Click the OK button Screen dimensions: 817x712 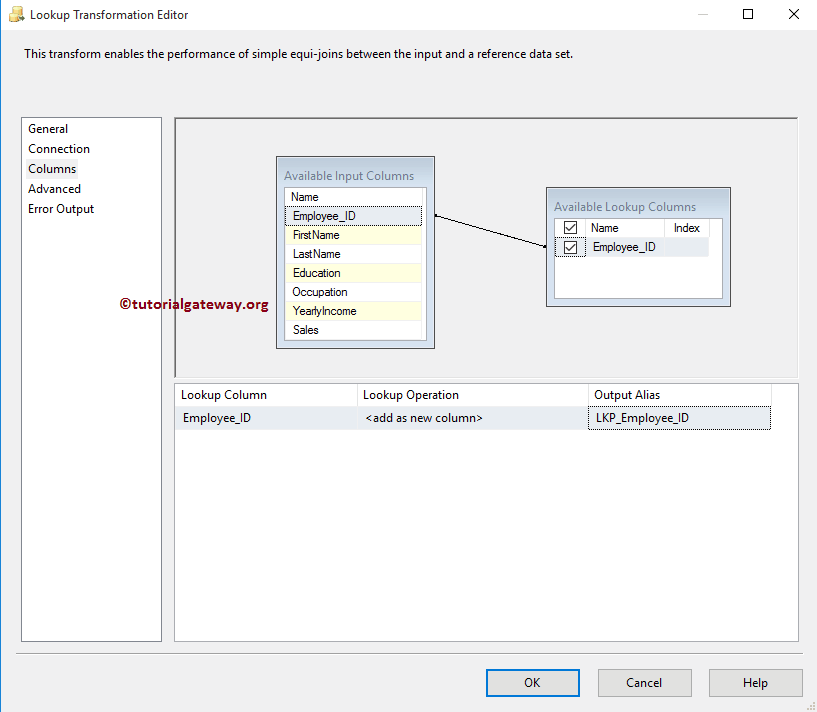coord(532,682)
